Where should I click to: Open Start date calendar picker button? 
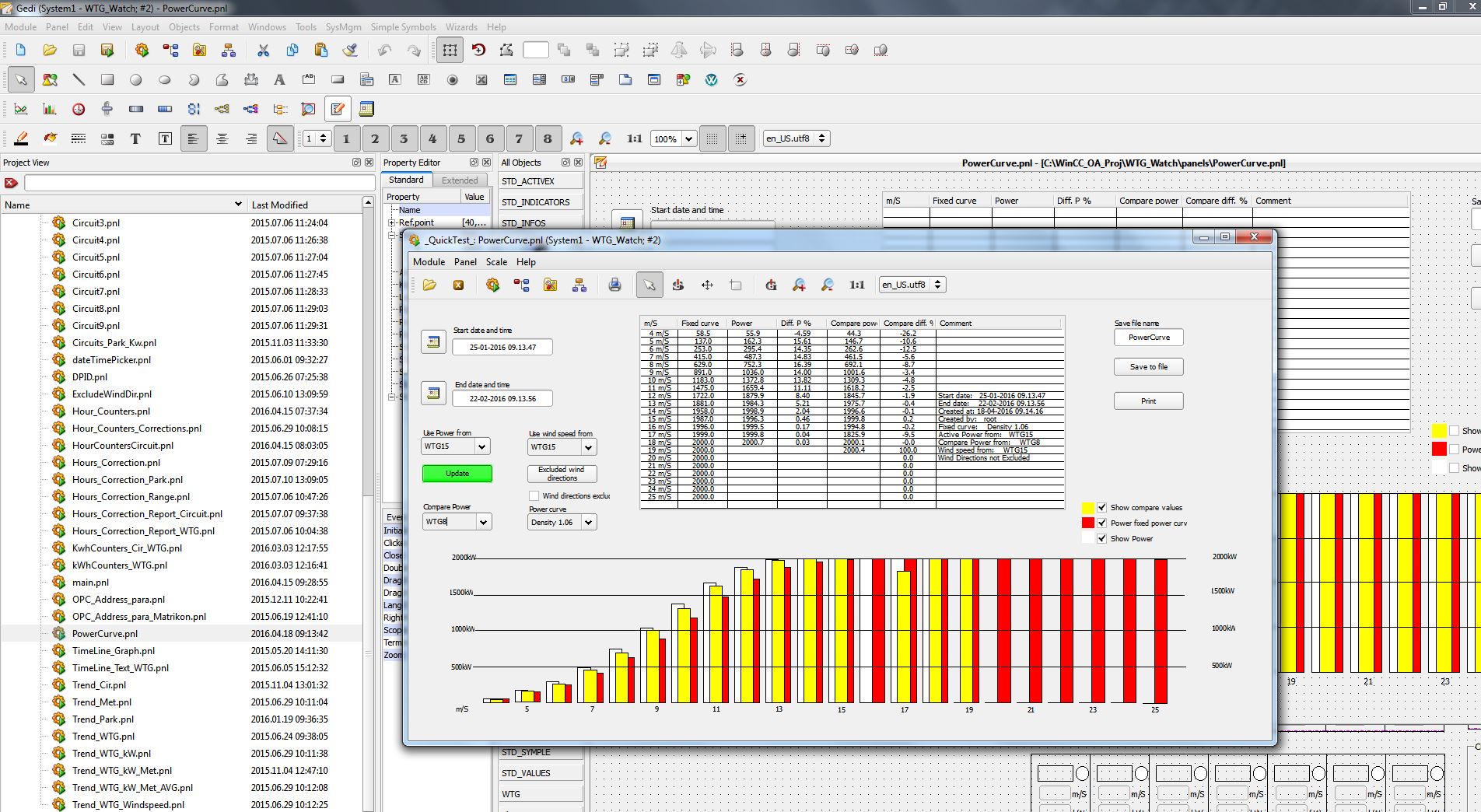433,341
